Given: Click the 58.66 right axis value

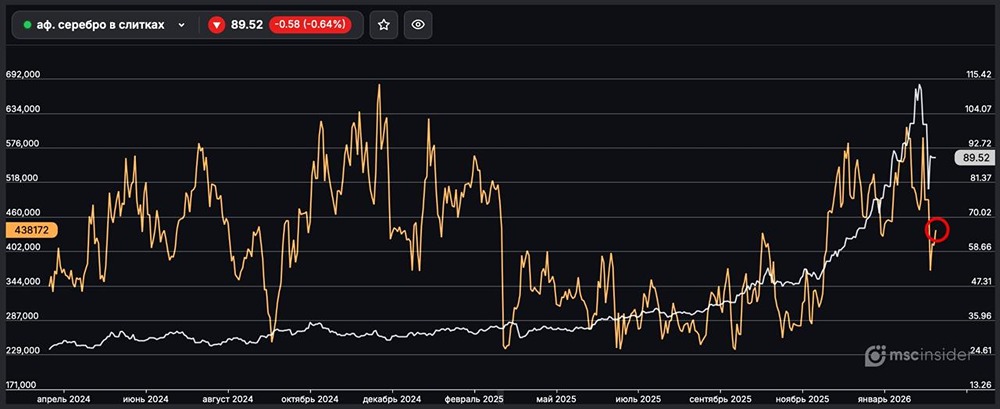Looking at the screenshot, I should click(978, 246).
